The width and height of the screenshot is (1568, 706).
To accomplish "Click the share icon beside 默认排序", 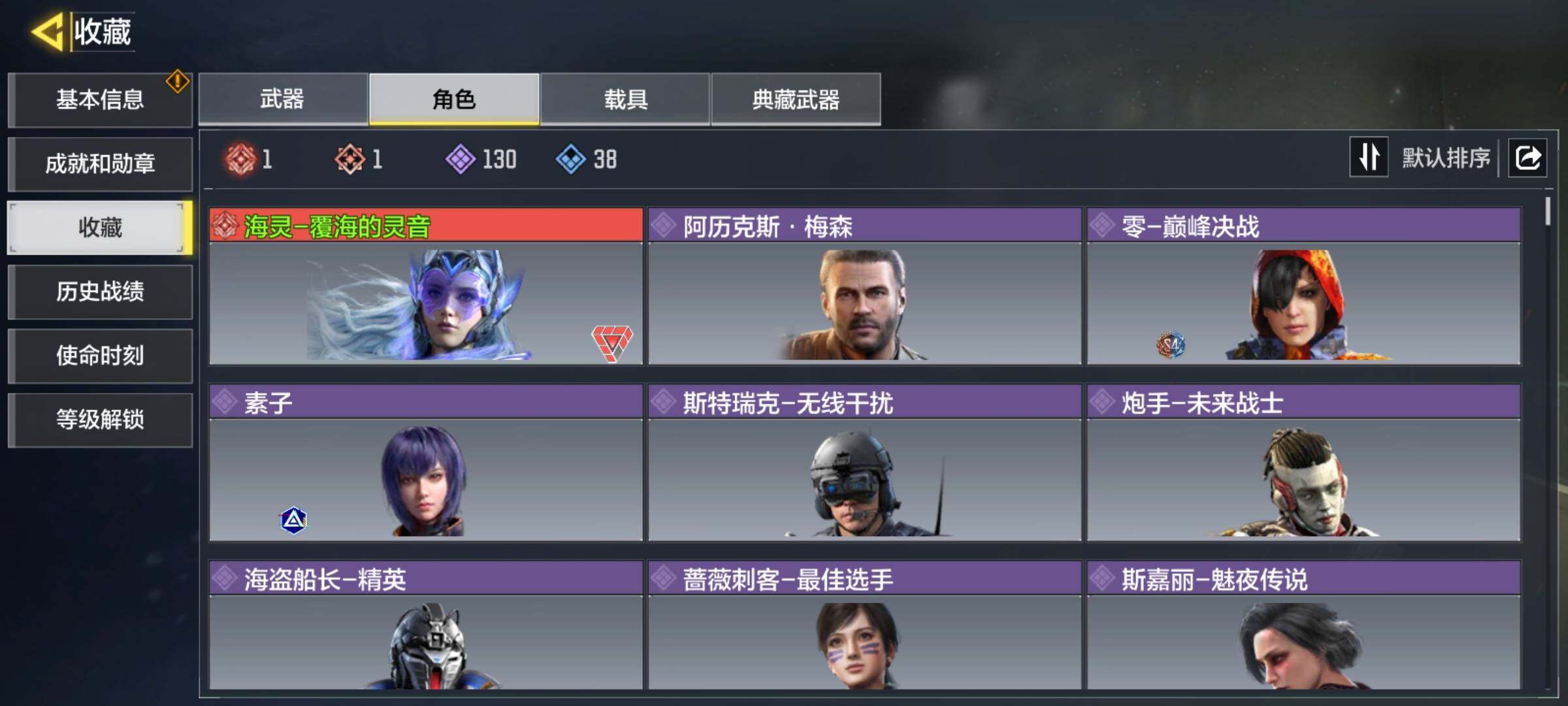I will 1527,158.
